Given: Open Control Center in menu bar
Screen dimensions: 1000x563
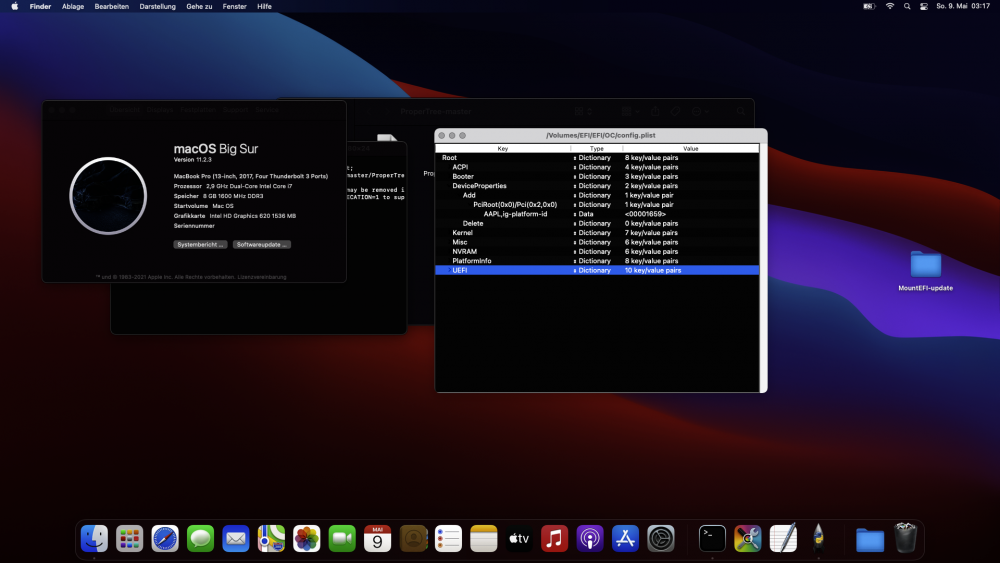Looking at the screenshot, I should 923,6.
